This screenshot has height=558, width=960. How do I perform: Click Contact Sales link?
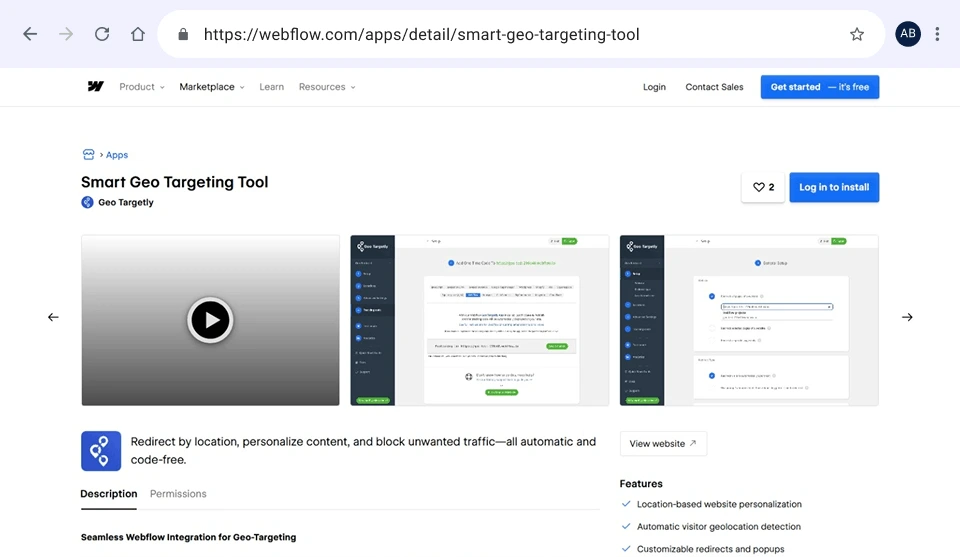click(714, 87)
